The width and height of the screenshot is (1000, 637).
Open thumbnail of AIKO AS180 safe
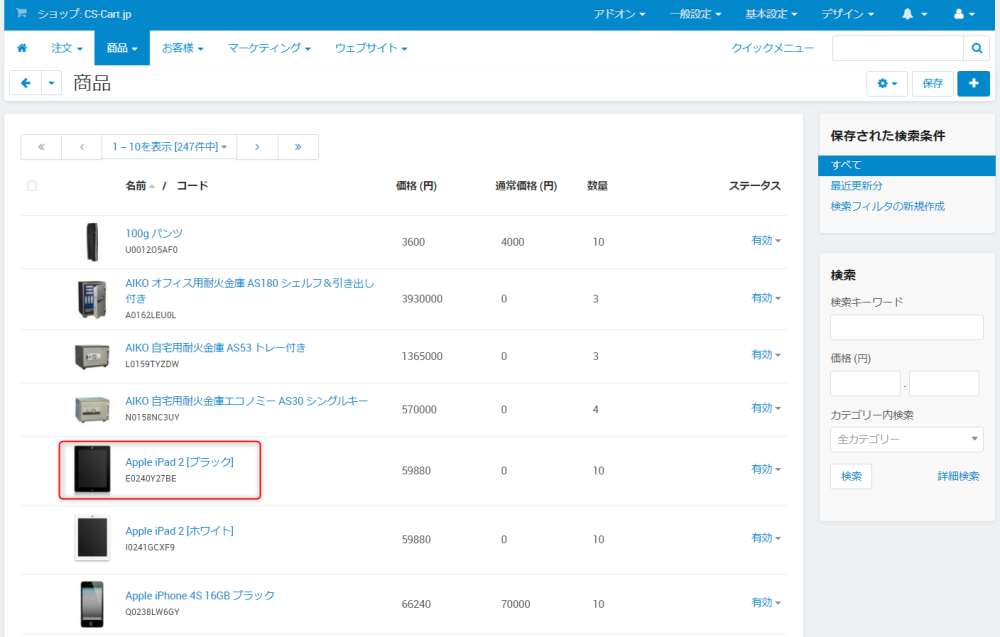[92, 299]
